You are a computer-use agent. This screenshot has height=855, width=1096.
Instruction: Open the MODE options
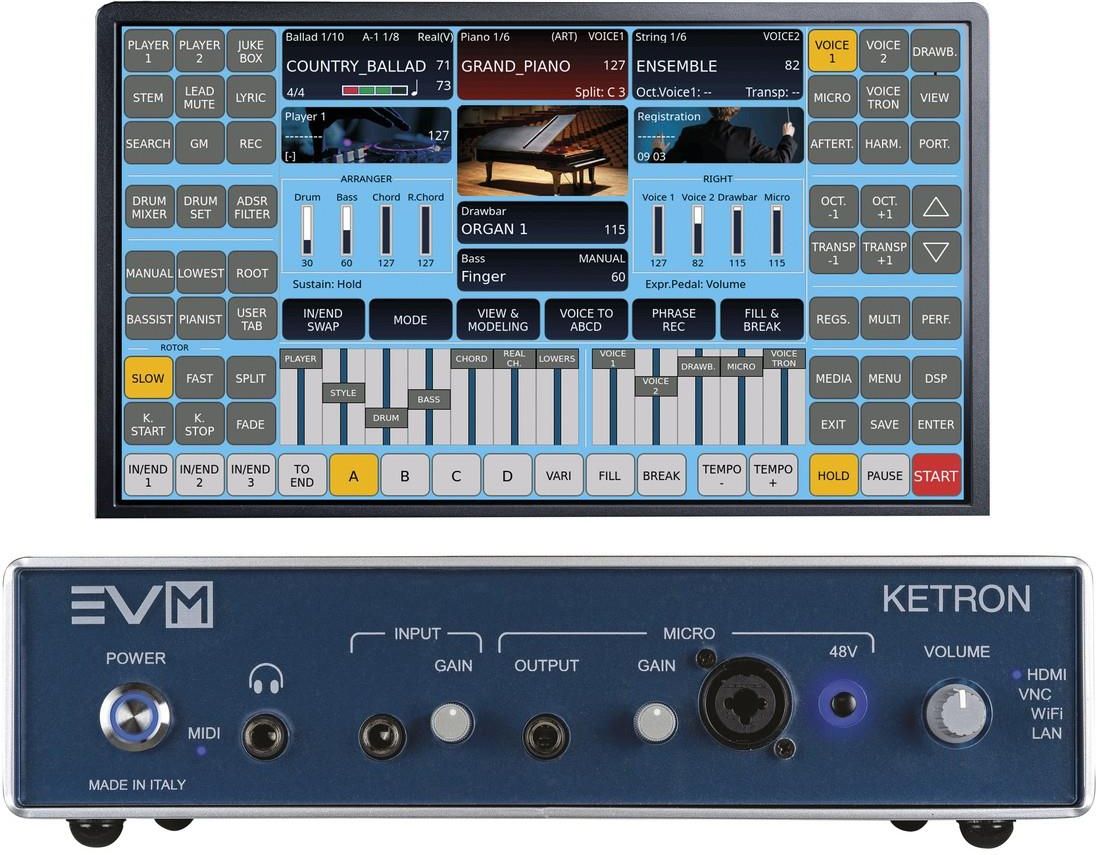tap(410, 319)
